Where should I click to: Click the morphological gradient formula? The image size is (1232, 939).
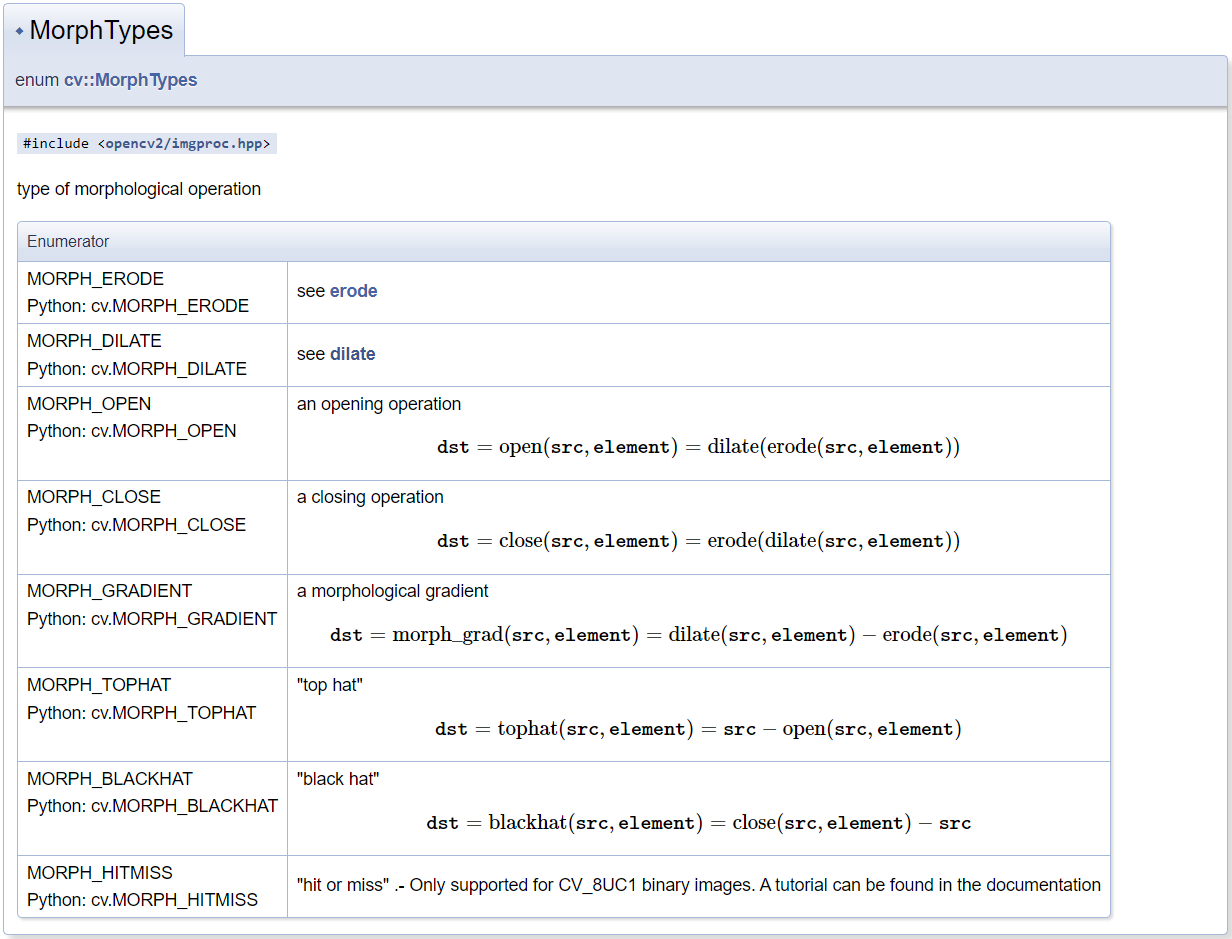pos(698,636)
